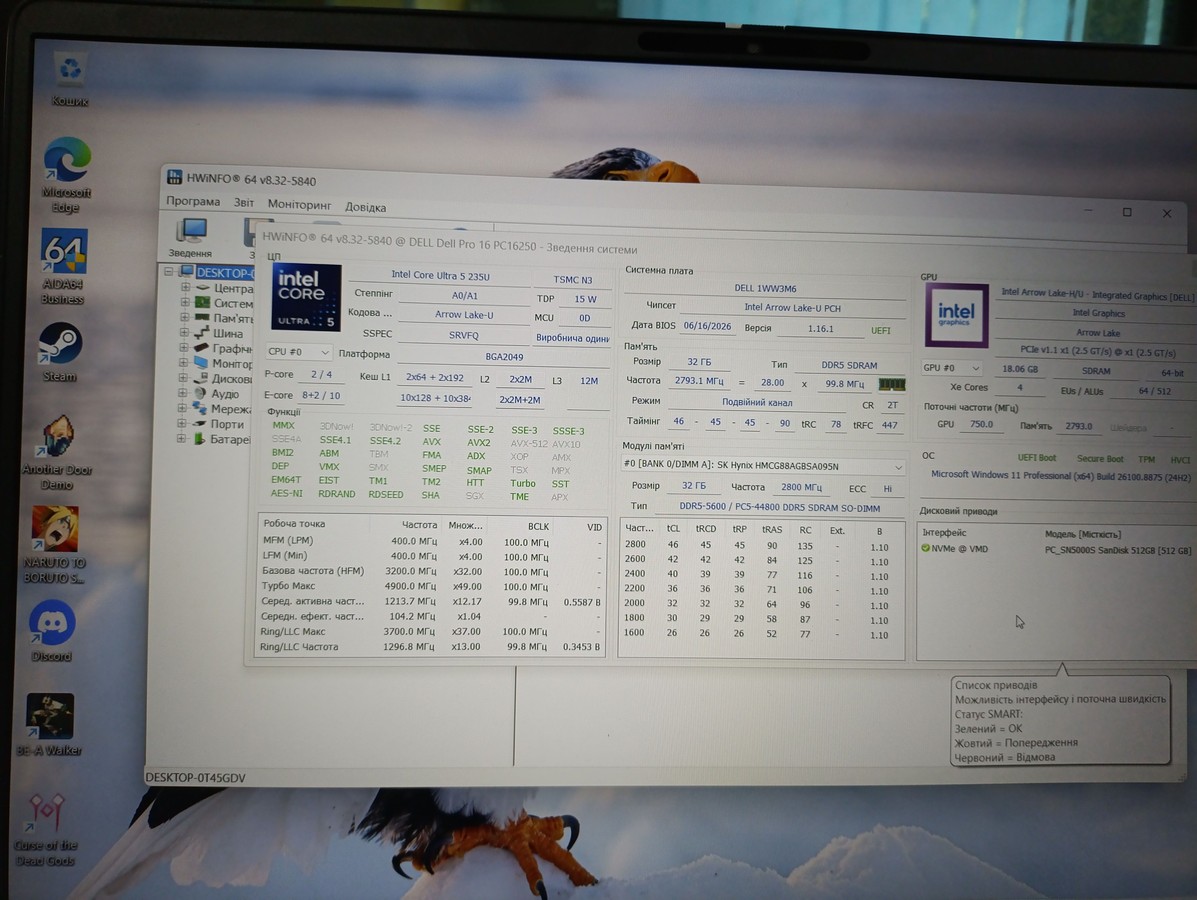Screen dimensions: 1197x900
Task: Click the Microsoft Windows 11 Professional OS text
Action: tap(1060, 475)
